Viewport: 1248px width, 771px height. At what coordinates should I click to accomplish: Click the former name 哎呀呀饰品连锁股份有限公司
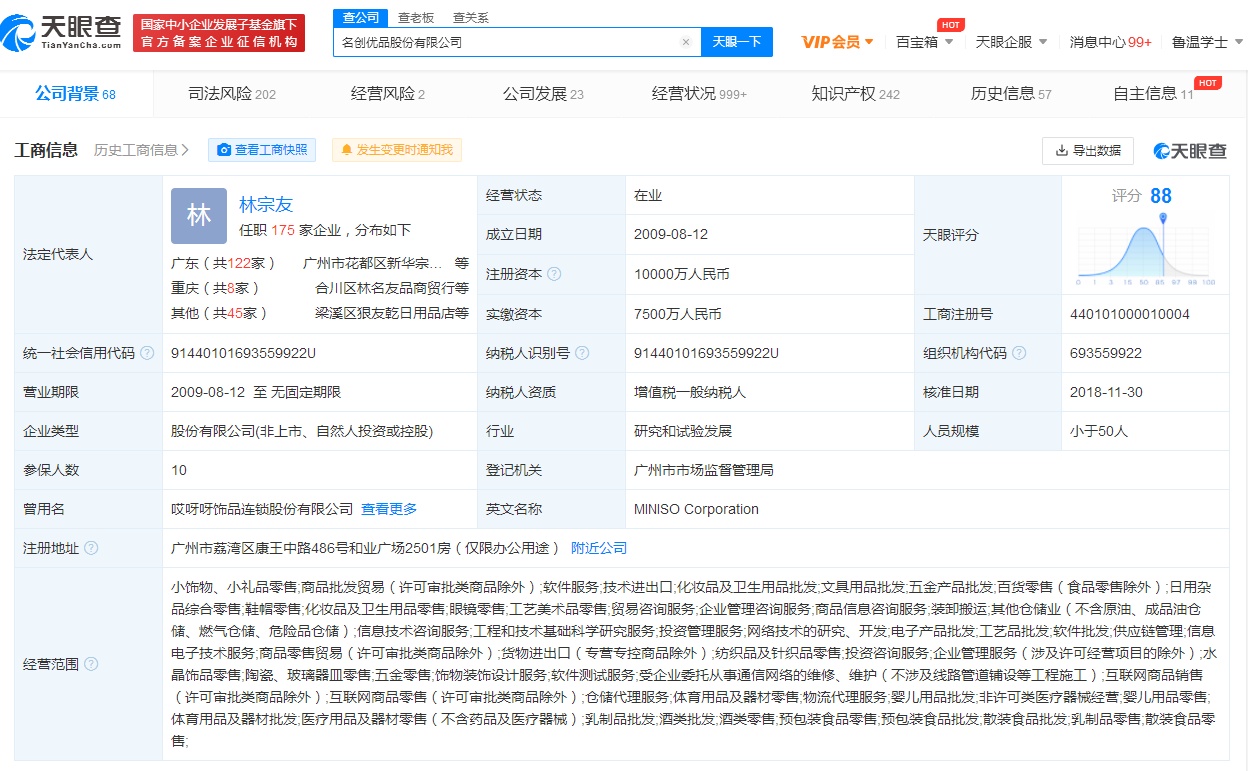coord(262,509)
